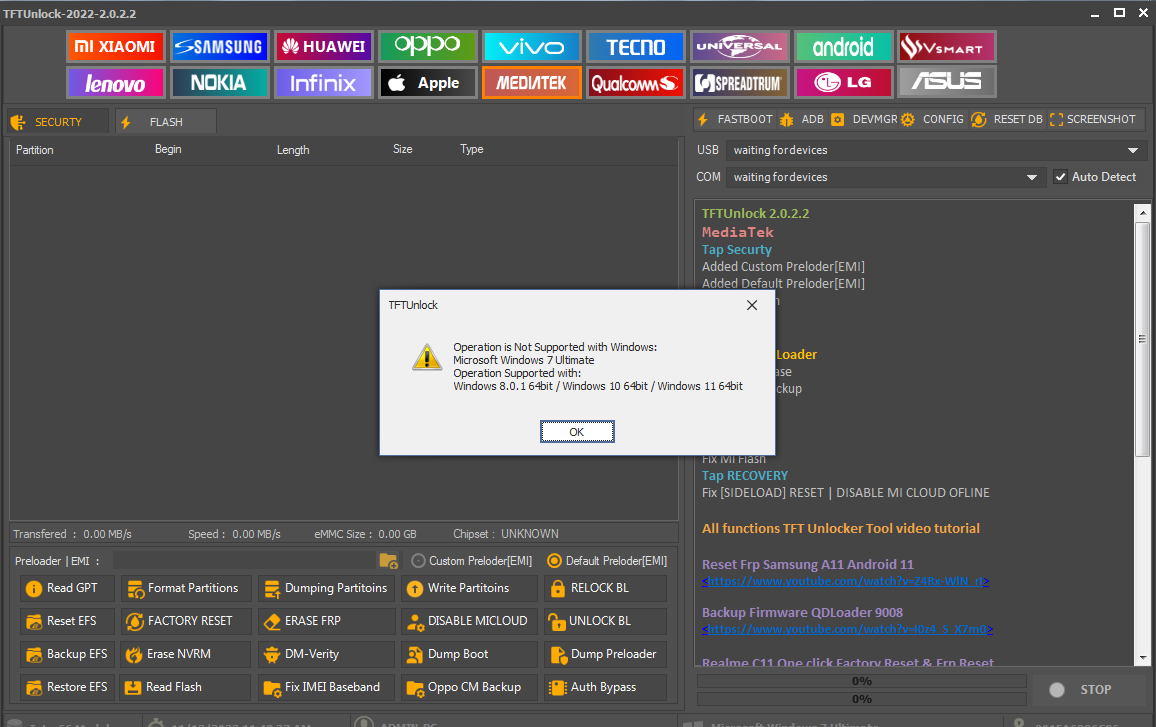
Task: Open the ADB toolbar item
Action: point(802,119)
